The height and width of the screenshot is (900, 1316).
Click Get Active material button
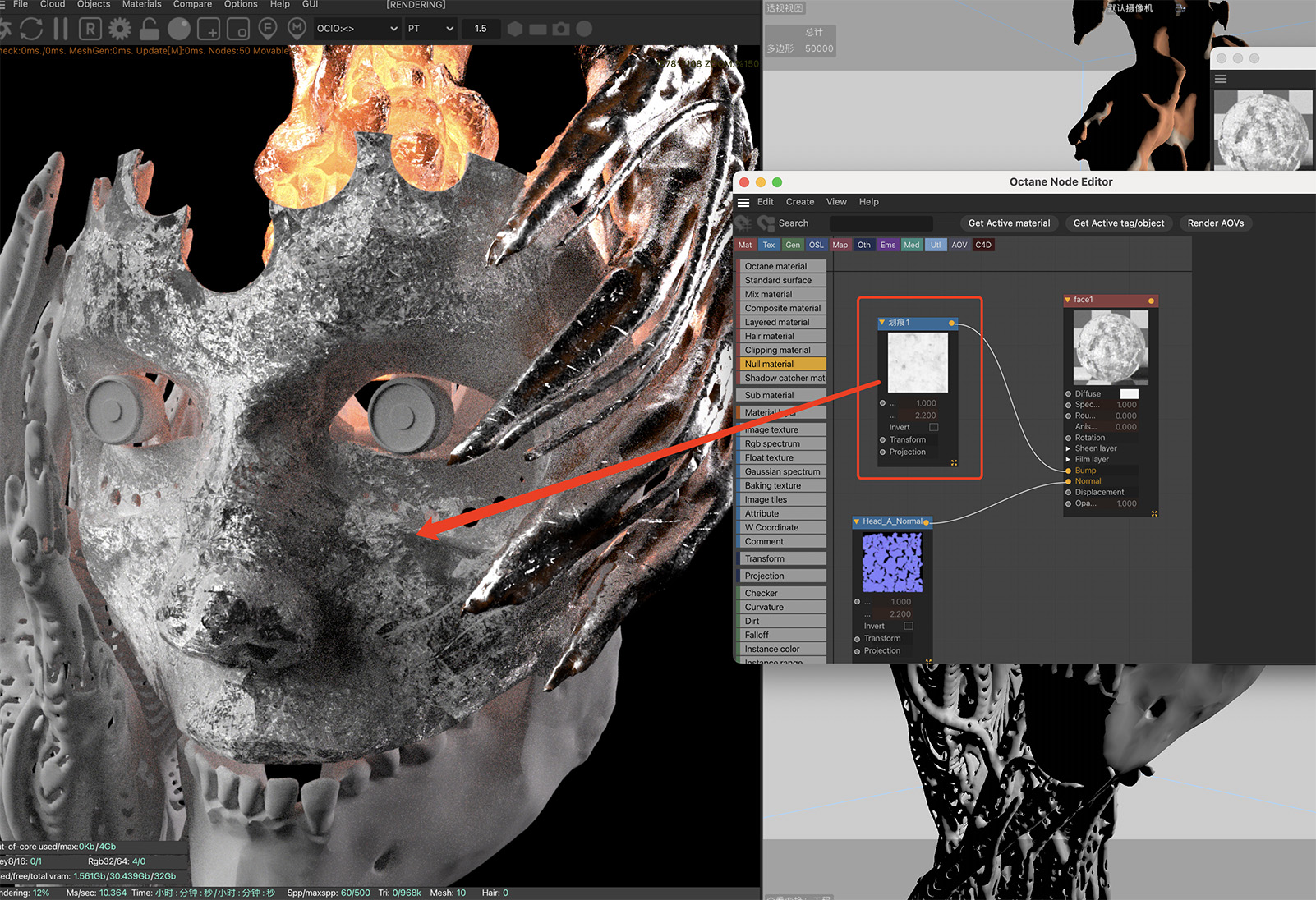(1009, 223)
